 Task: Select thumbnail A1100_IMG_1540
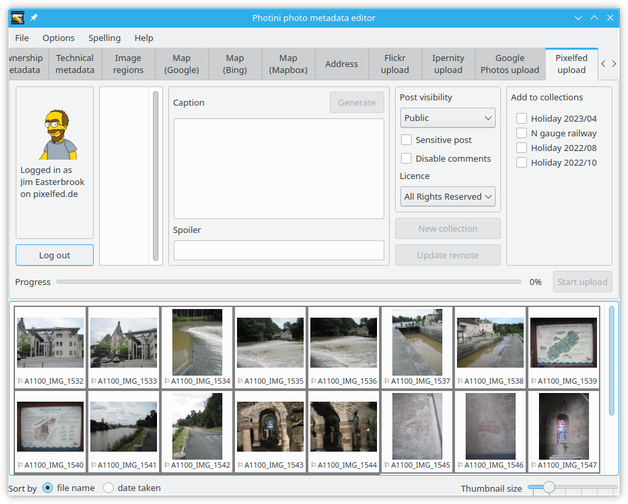[x=50, y=431]
